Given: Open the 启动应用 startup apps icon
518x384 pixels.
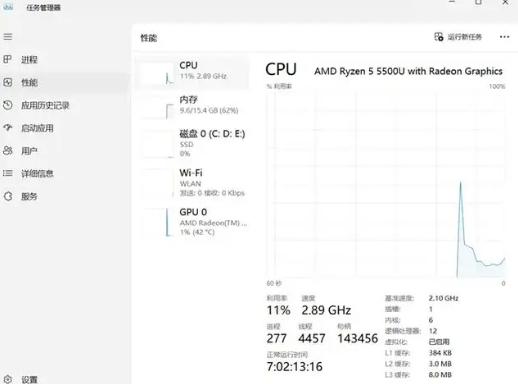Looking at the screenshot, I should click(x=7, y=128).
